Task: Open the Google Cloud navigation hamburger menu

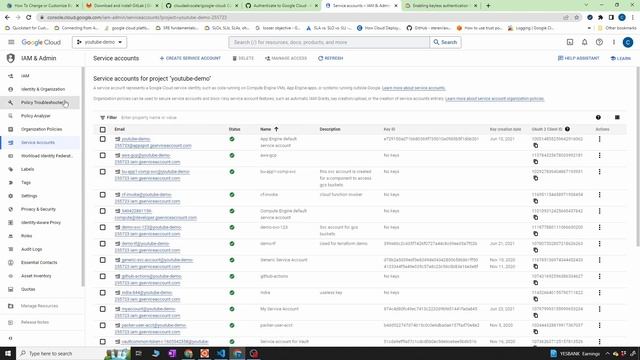Action: [11, 42]
